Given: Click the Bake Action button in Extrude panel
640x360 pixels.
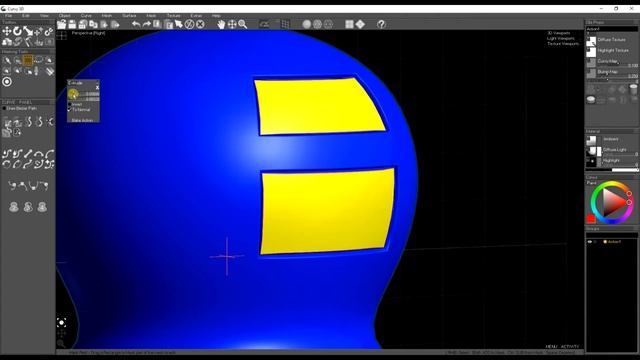Looking at the screenshot, I should [x=83, y=120].
